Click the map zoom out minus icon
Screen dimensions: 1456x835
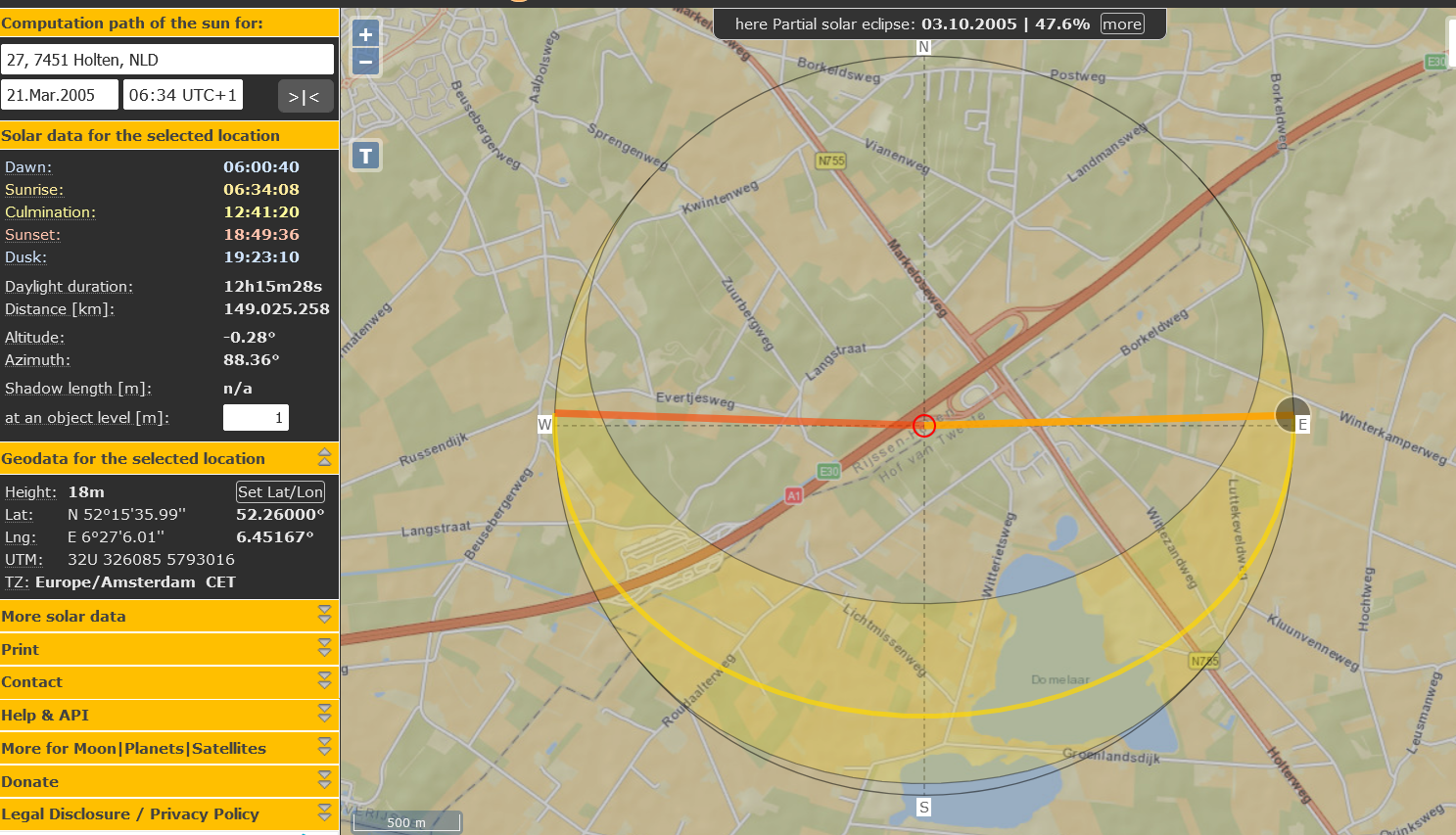click(x=364, y=61)
